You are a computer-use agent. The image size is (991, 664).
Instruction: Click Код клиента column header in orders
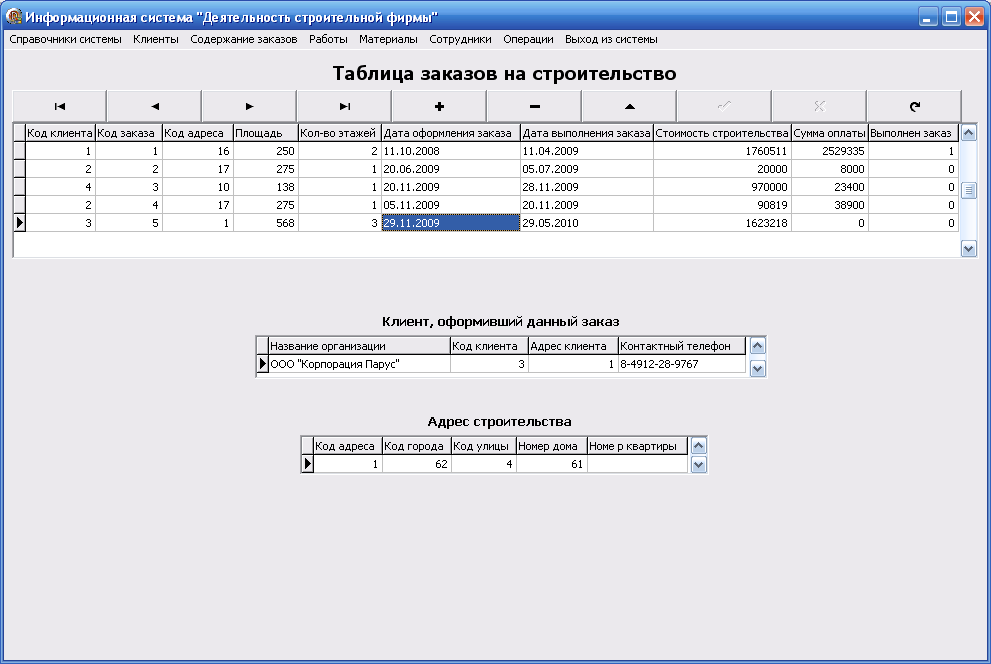tap(60, 133)
